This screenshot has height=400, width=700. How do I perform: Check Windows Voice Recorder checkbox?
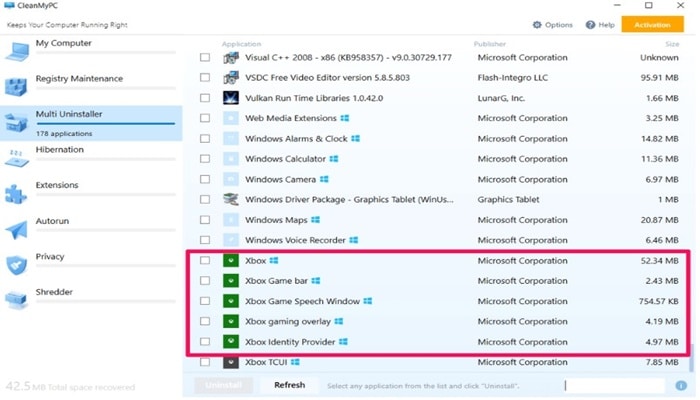(x=205, y=240)
